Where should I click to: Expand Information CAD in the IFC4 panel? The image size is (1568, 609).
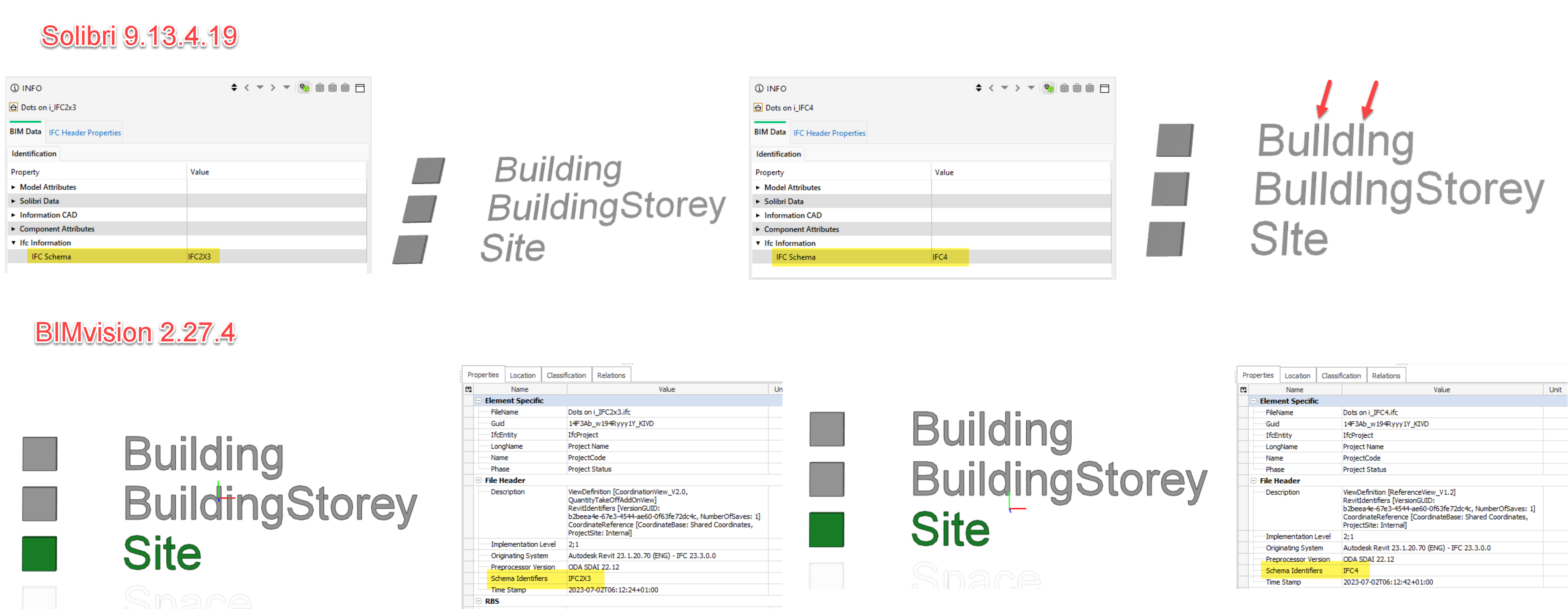click(758, 216)
